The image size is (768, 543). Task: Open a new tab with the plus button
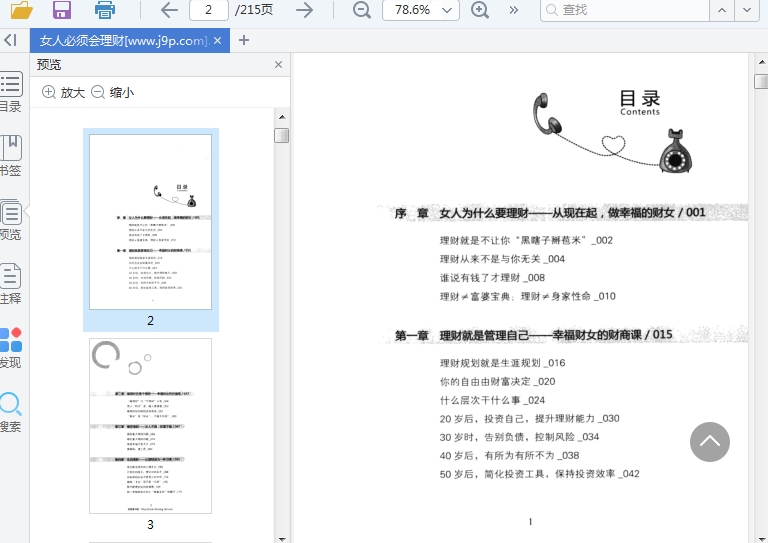[x=244, y=40]
